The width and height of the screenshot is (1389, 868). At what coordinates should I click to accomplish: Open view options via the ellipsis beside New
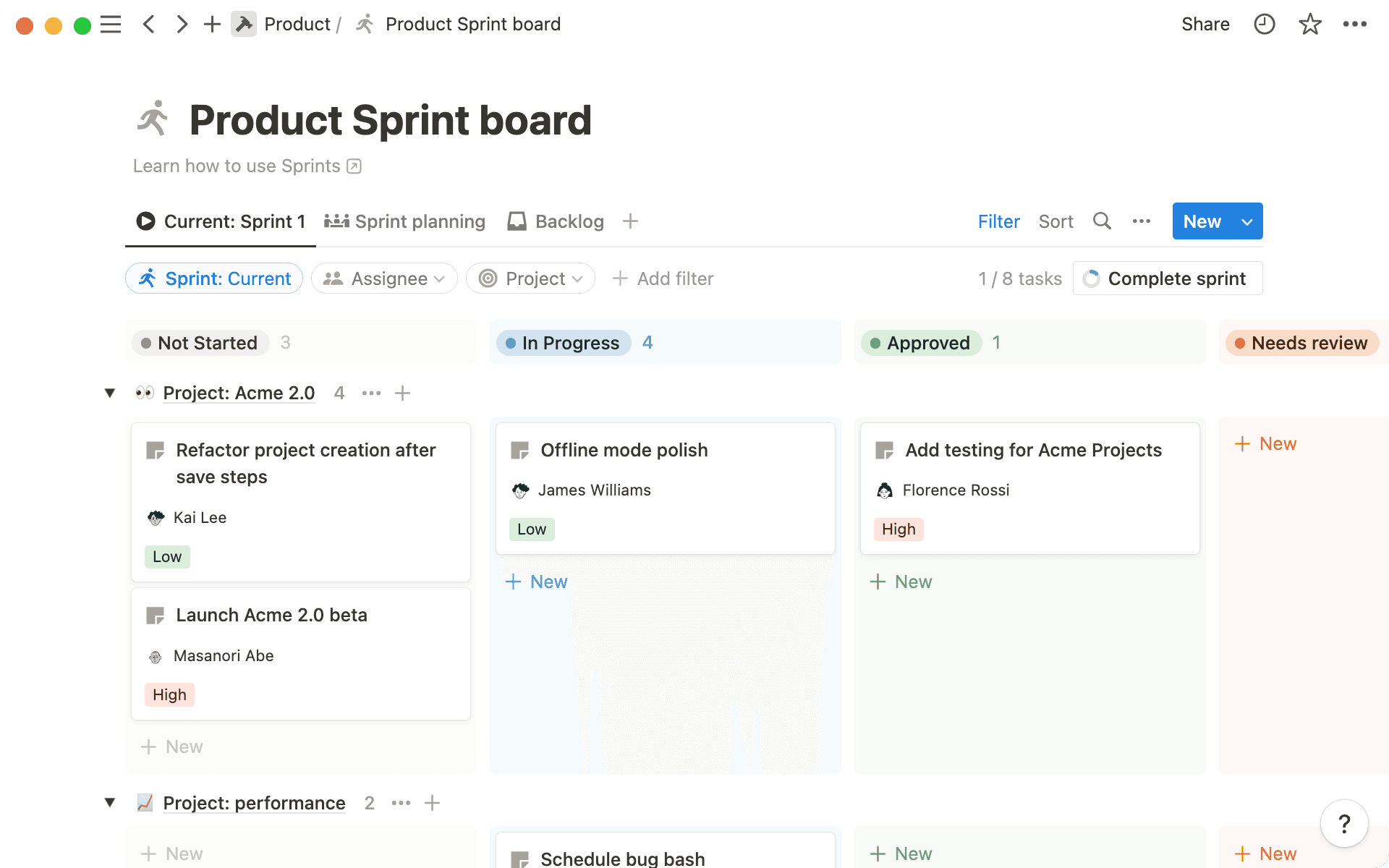(x=1141, y=221)
